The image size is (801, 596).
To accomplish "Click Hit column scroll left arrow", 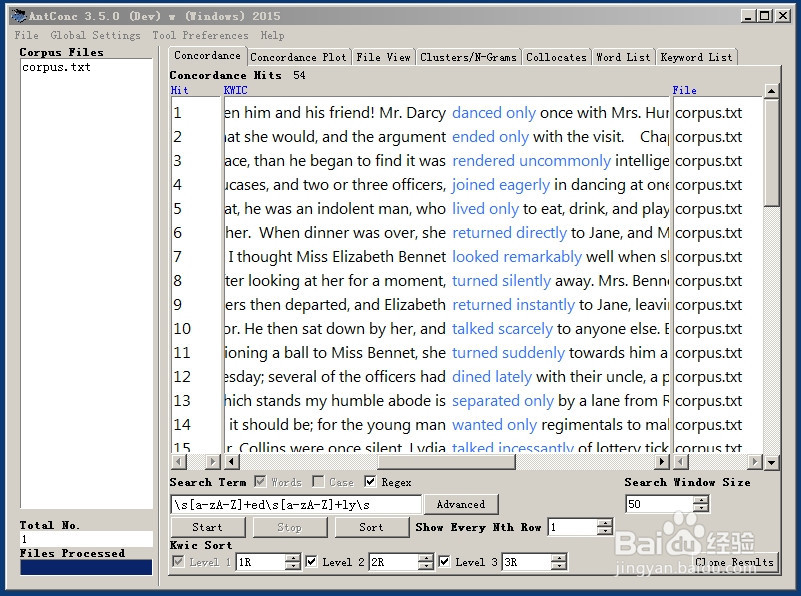I will (179, 462).
